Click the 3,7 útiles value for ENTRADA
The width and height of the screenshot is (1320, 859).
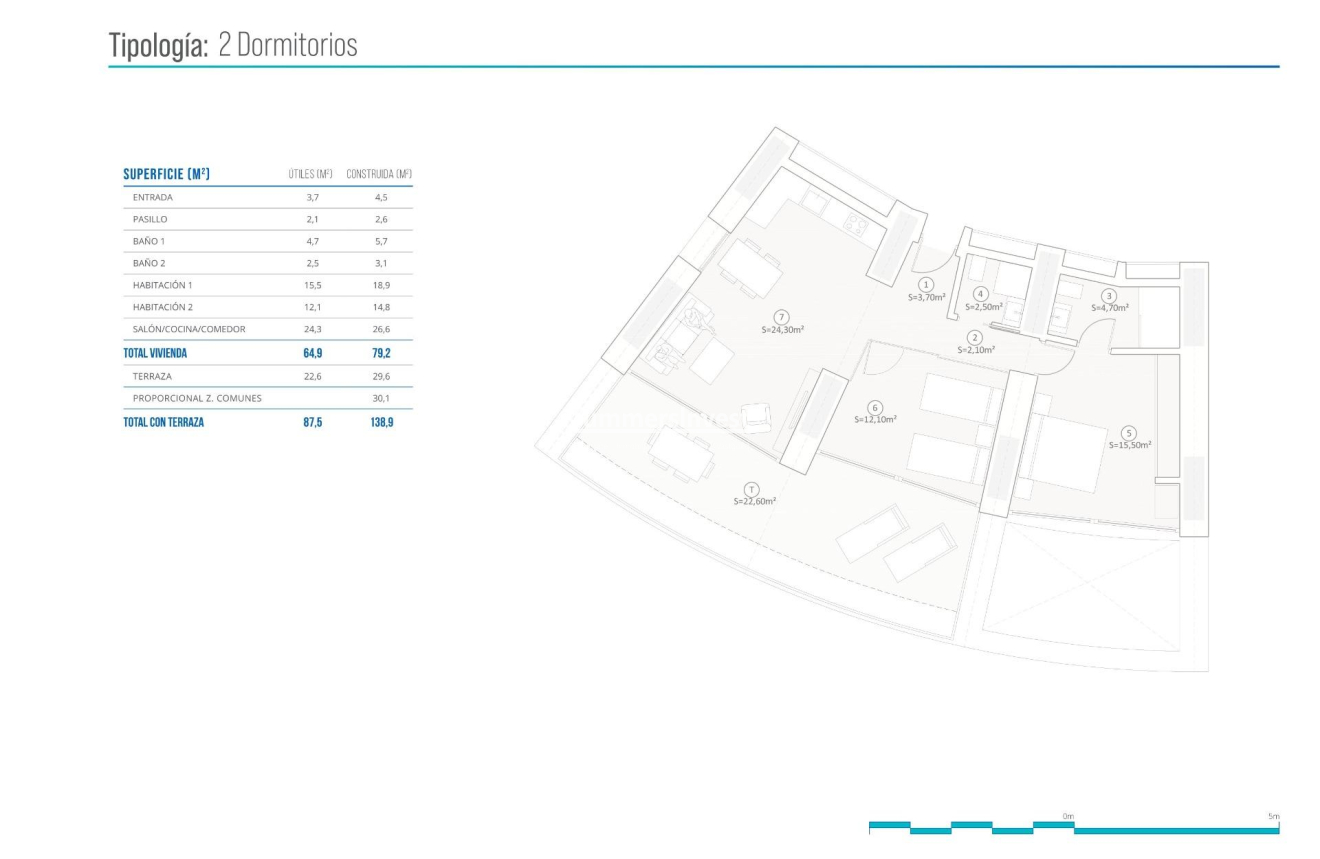point(312,197)
